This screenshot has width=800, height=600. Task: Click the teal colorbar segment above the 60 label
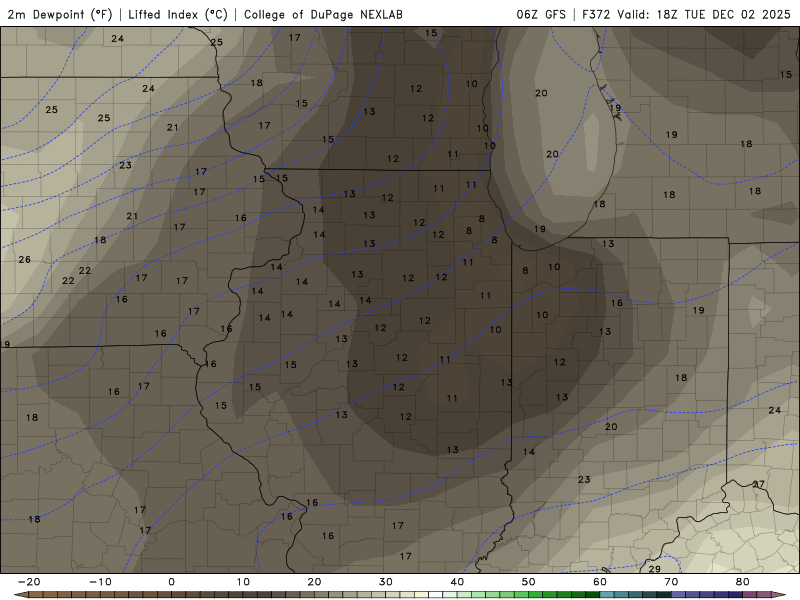607,595
